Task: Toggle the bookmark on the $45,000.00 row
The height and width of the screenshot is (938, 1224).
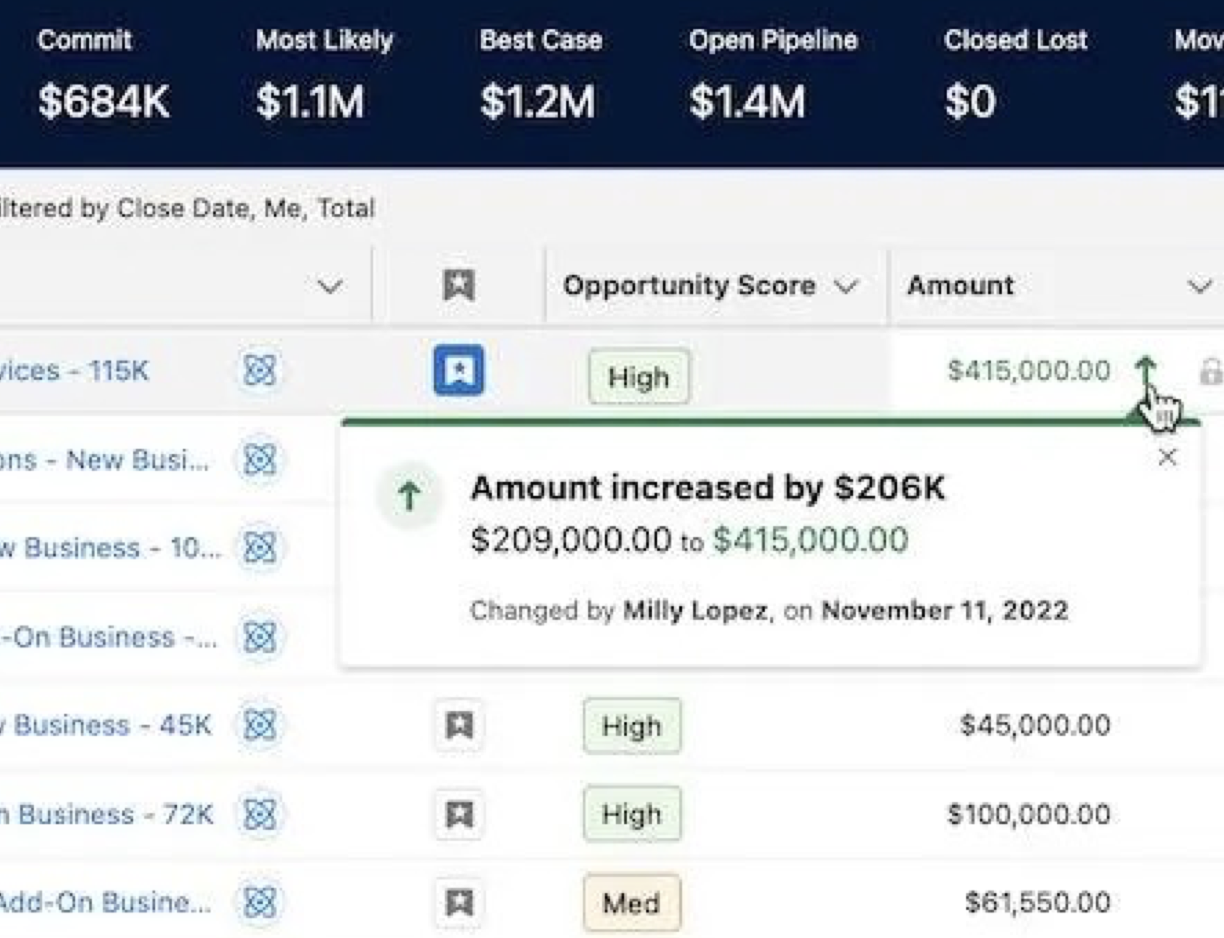Action: tap(458, 725)
